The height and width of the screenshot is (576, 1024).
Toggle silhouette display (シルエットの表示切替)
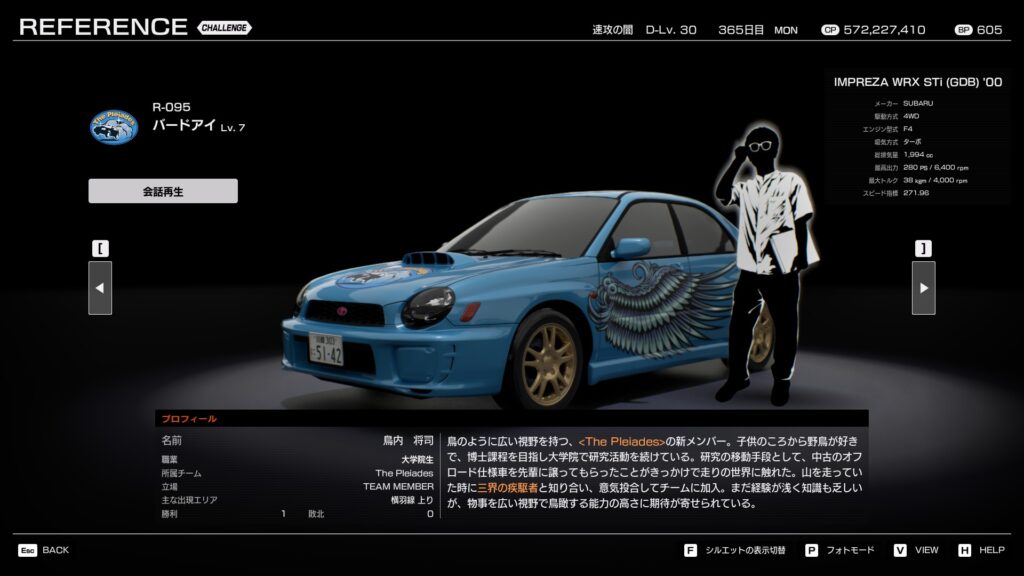click(x=690, y=550)
